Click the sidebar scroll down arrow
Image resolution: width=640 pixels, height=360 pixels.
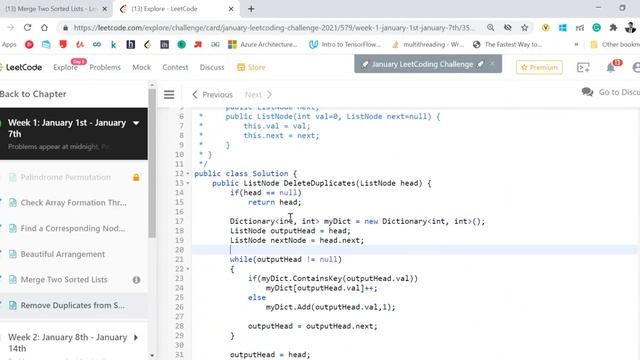[x=152, y=356]
